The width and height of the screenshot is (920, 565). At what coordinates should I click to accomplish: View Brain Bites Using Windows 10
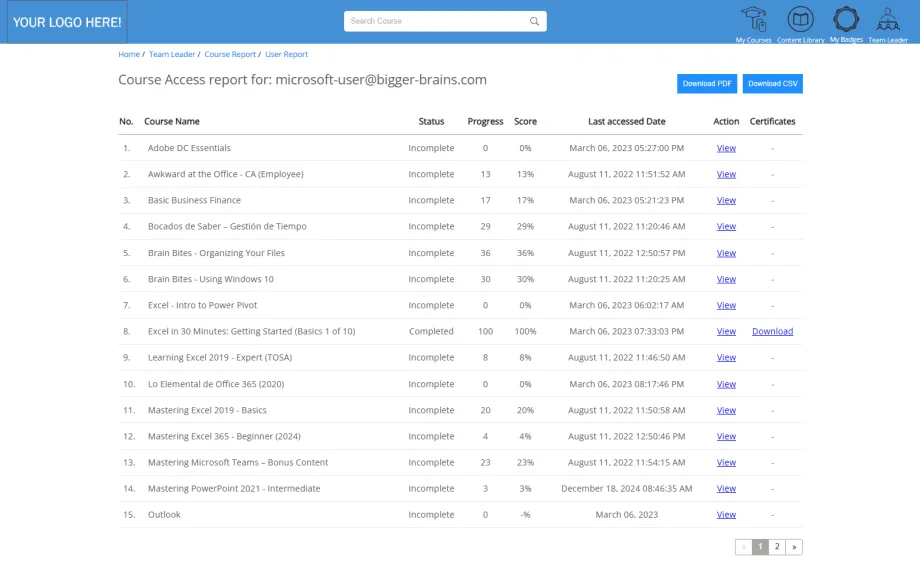coord(726,279)
